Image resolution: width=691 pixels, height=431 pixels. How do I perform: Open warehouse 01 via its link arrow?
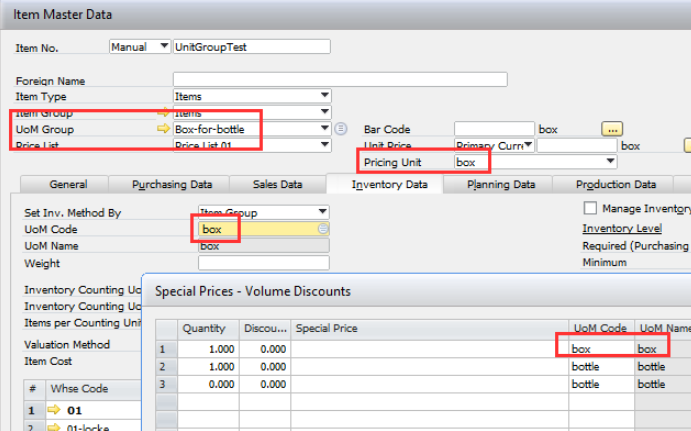[x=54, y=410]
